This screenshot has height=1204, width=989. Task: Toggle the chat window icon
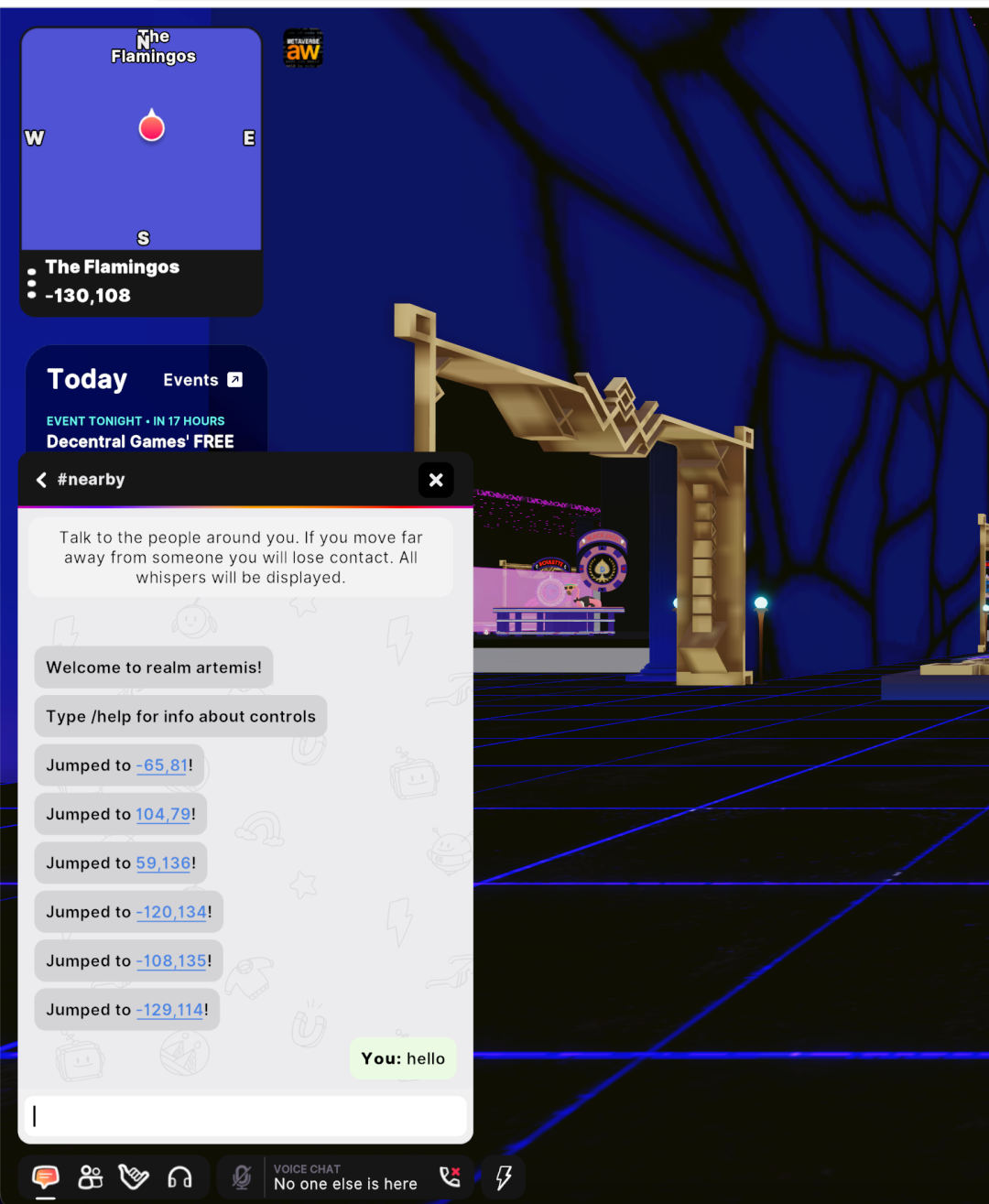pyautogui.click(x=46, y=1177)
